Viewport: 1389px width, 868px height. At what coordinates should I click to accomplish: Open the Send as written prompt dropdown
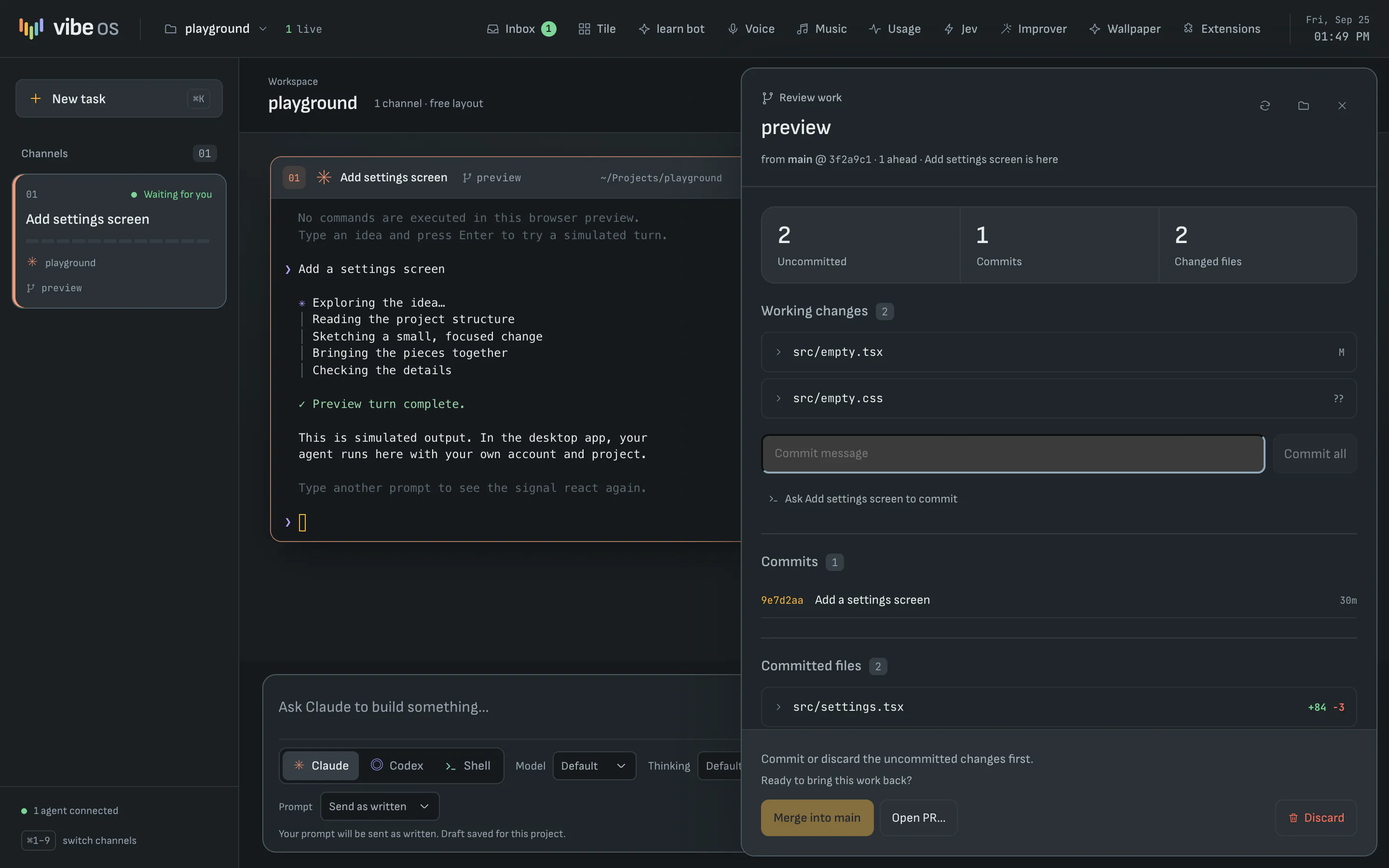tap(380, 807)
